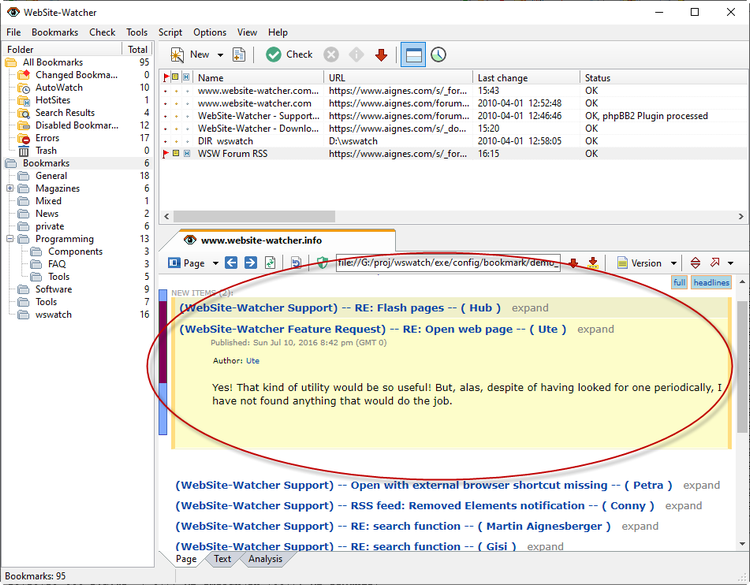The image size is (750, 585).
Task: Click the blue back arrow in browser toolbar
Action: [x=231, y=263]
